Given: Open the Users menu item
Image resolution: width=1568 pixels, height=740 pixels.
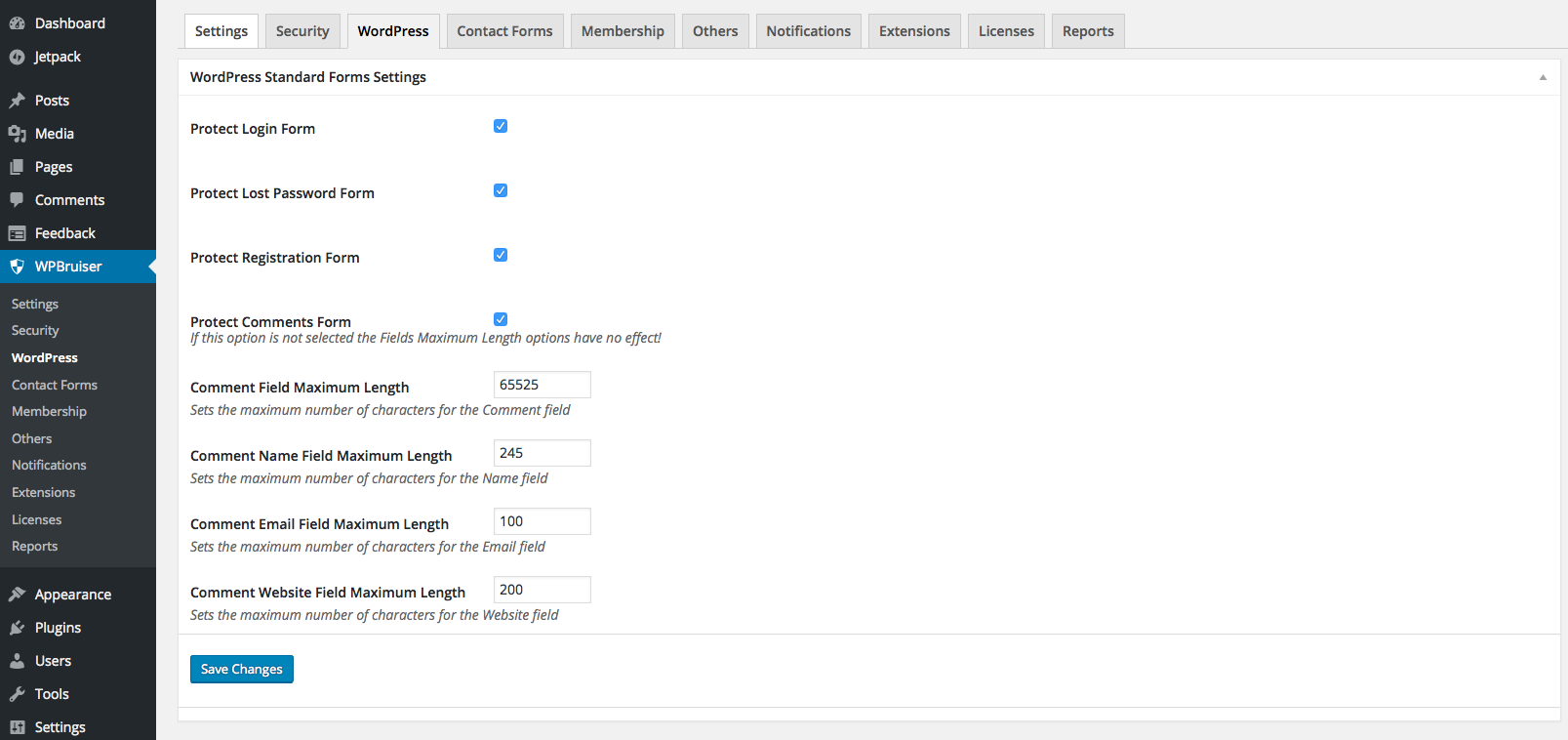Looking at the screenshot, I should pyautogui.click(x=78, y=661).
